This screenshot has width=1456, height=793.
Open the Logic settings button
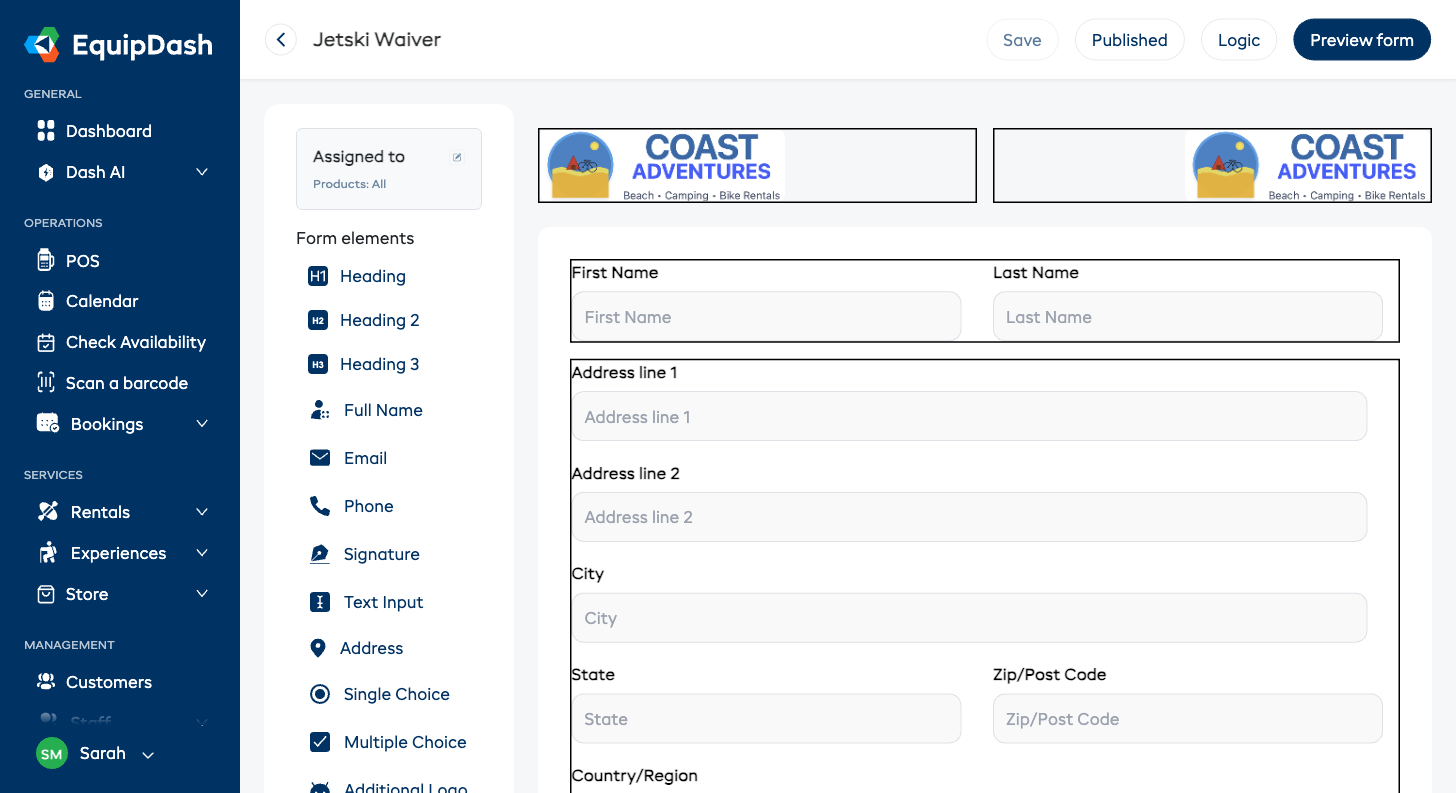pyautogui.click(x=1238, y=40)
